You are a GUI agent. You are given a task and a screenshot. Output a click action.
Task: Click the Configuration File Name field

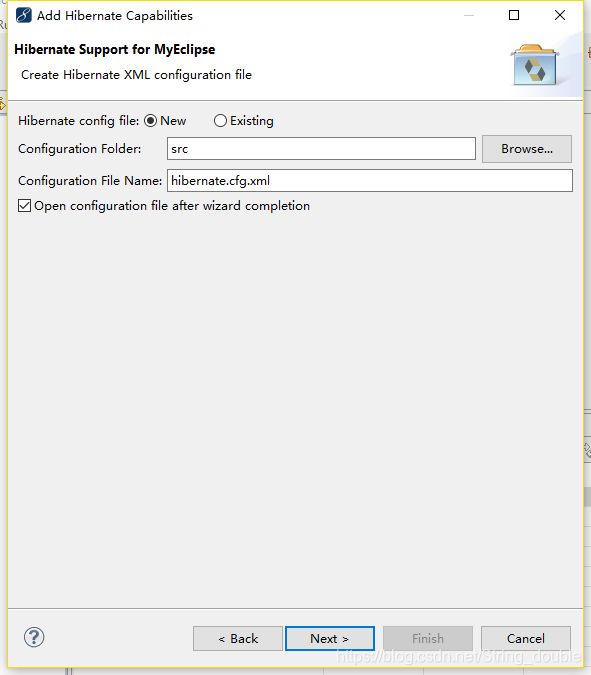[370, 180]
